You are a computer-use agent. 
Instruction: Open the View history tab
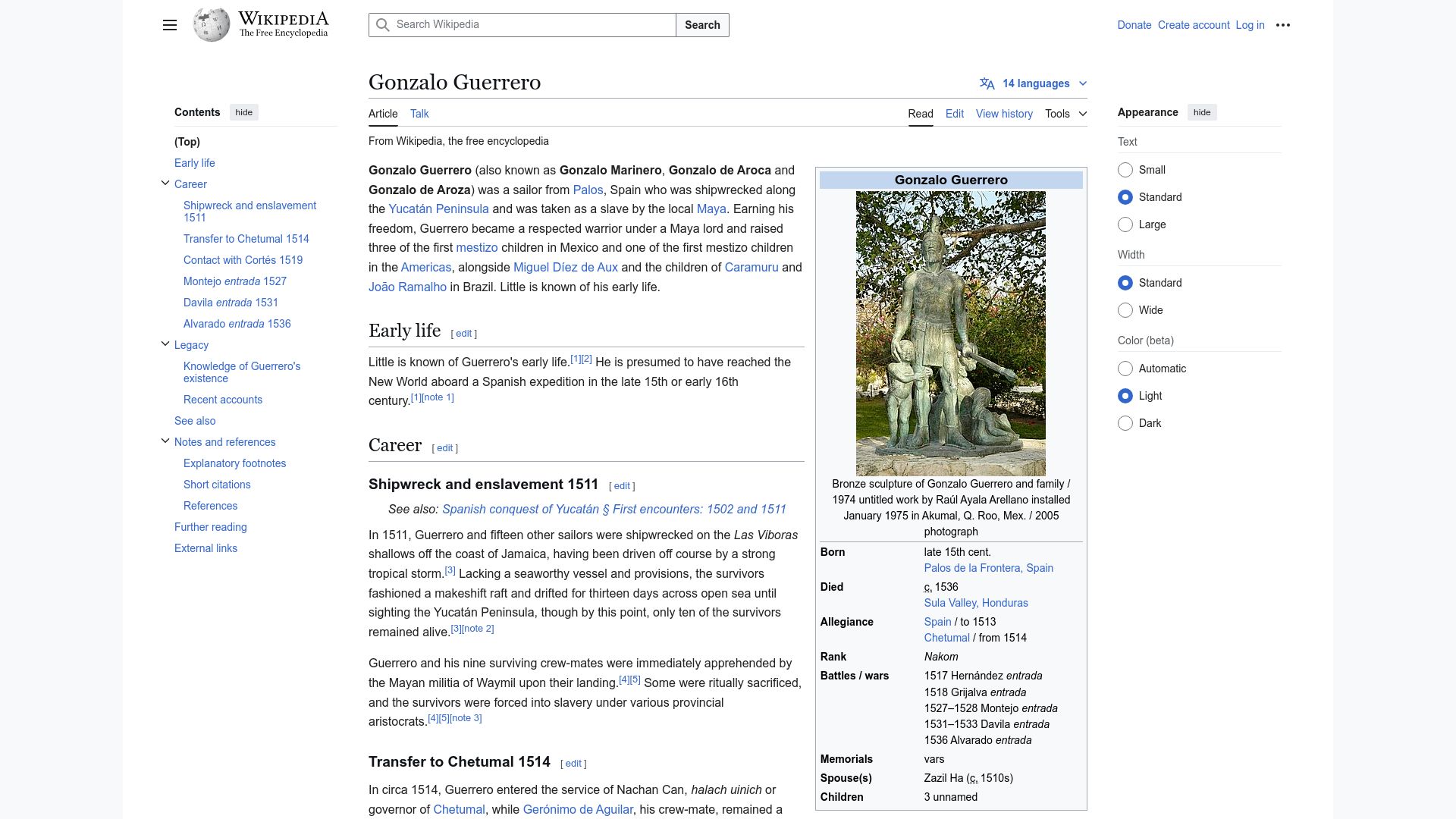tap(1004, 114)
